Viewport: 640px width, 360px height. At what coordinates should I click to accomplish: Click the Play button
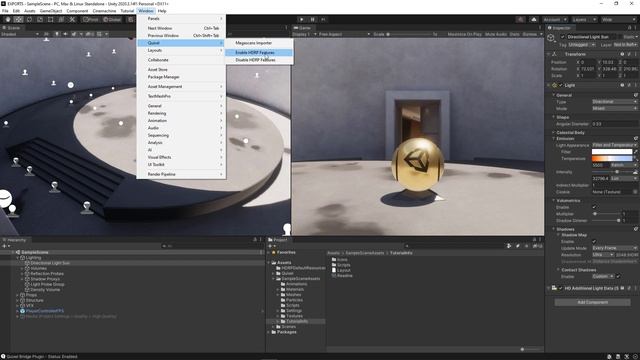click(302, 19)
